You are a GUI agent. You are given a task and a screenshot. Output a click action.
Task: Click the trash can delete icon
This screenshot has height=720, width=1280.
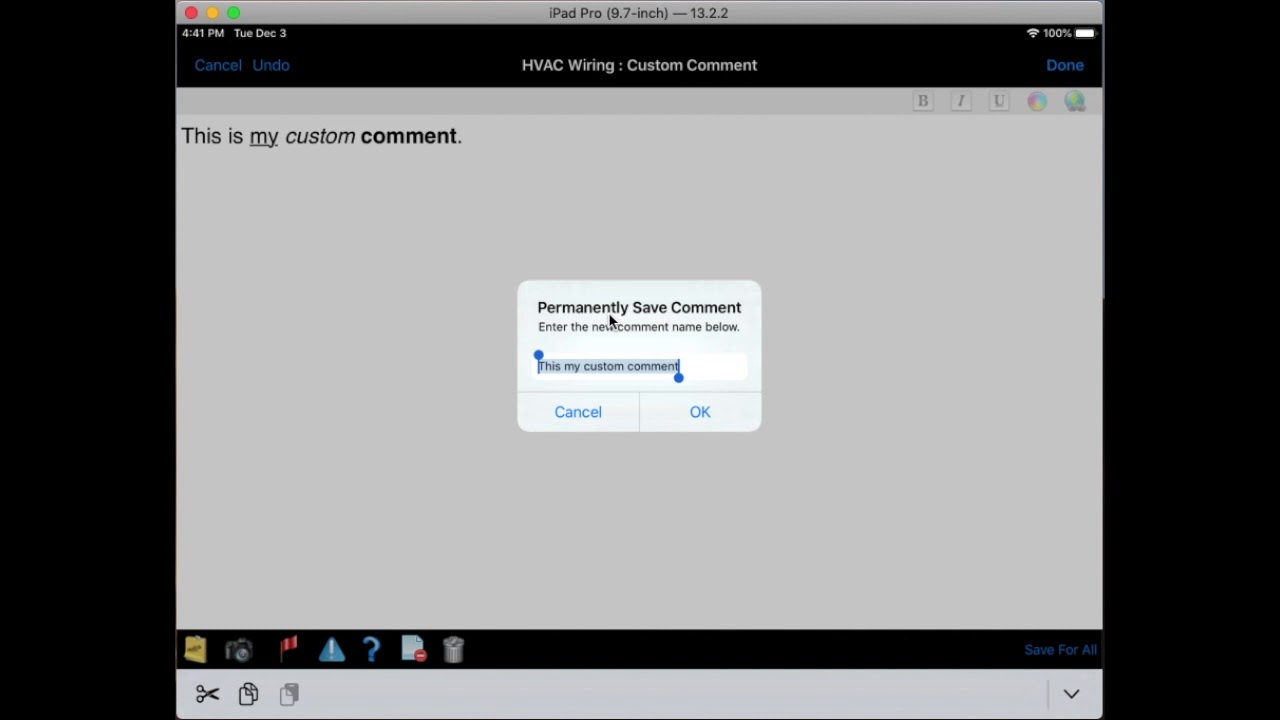click(x=454, y=650)
